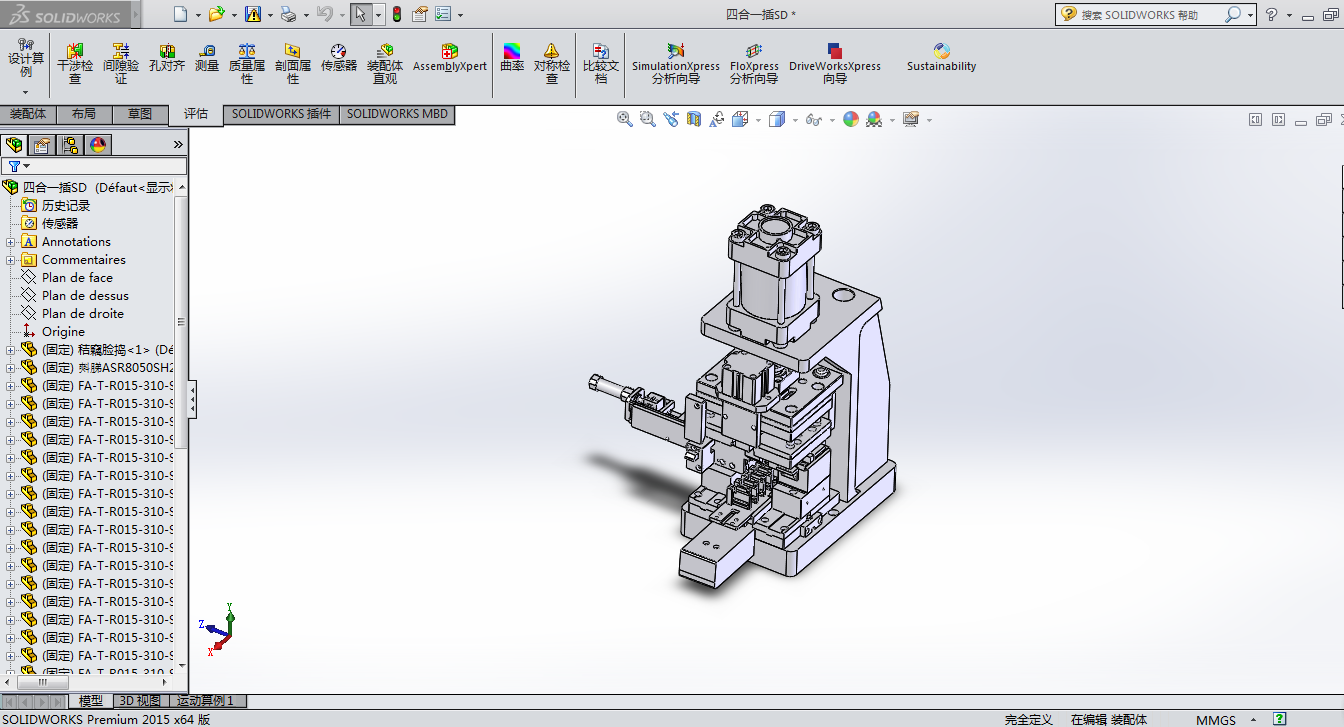Expand the Annotations tree node
Image resolution: width=1344 pixels, height=727 pixels.
tap(11, 242)
